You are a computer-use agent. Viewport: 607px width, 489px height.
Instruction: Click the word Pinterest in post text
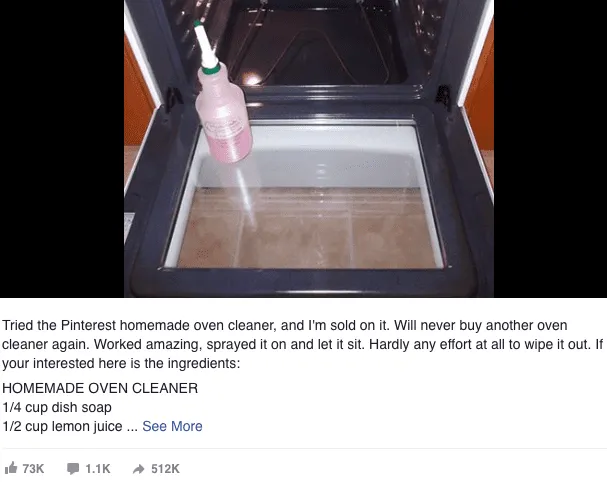pos(88,325)
